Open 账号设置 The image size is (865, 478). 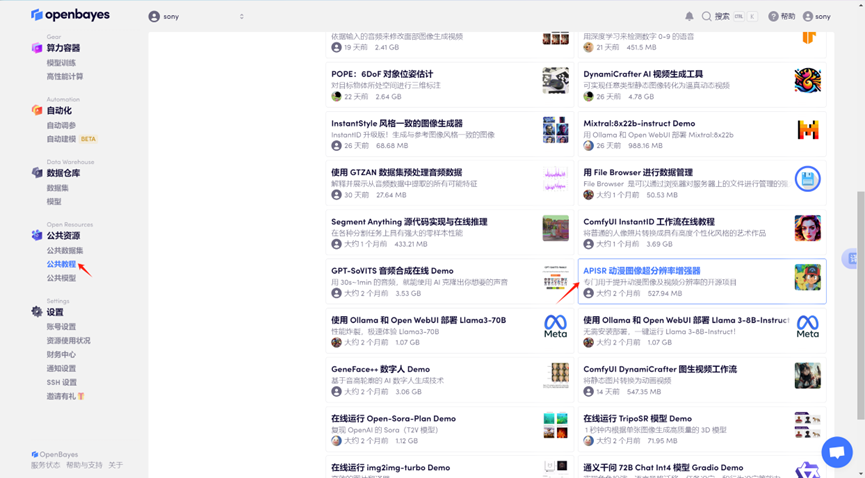(x=61, y=327)
